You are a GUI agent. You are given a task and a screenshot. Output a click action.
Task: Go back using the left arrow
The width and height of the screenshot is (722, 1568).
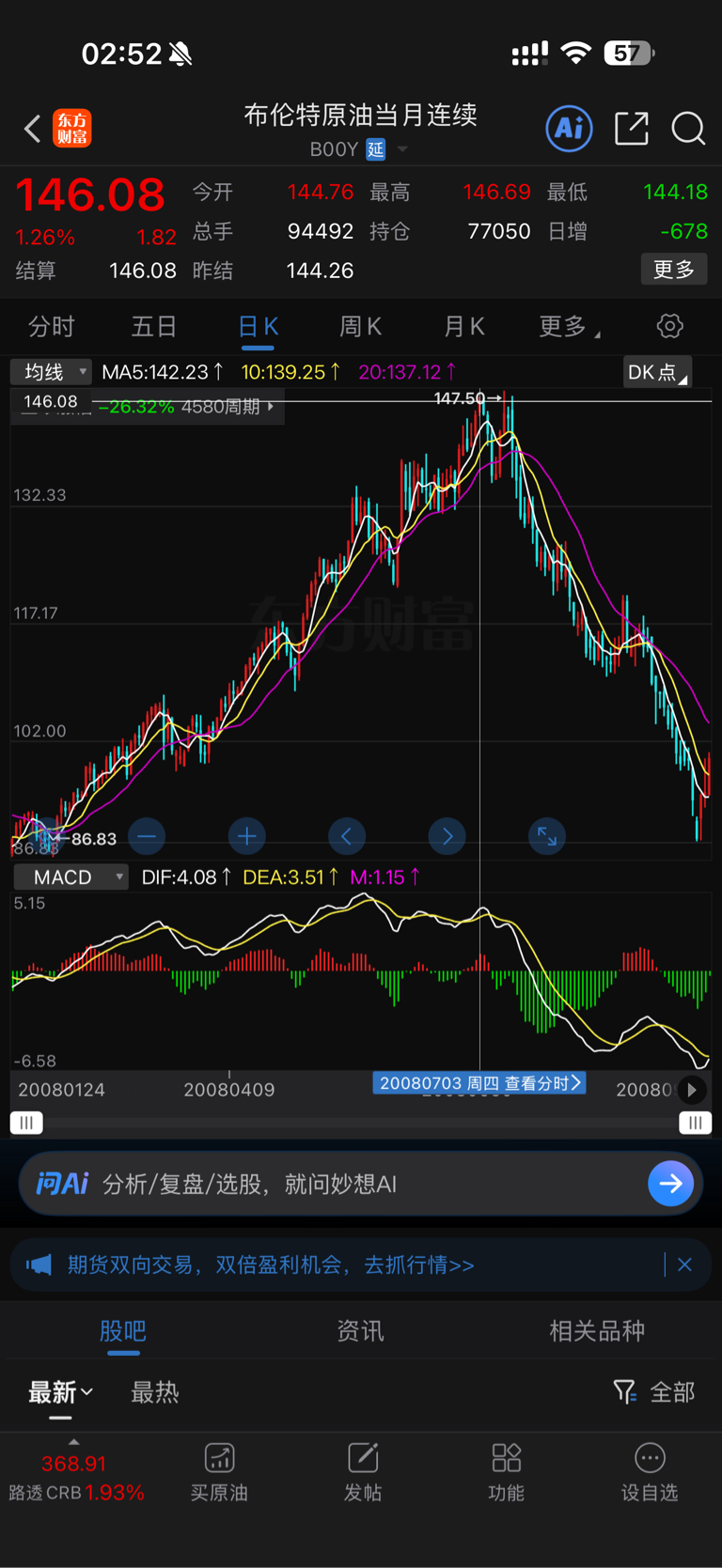(x=33, y=129)
